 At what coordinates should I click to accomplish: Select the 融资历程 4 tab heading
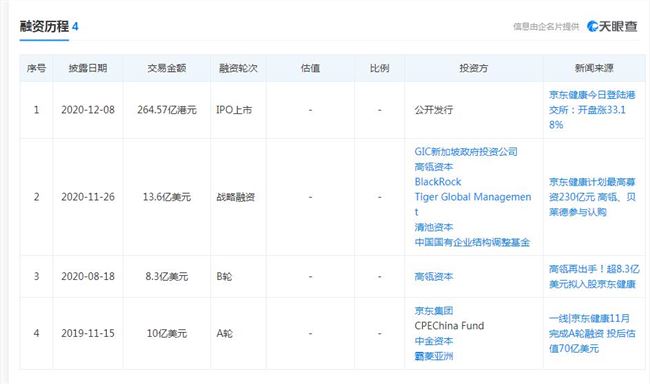[x=49, y=27]
